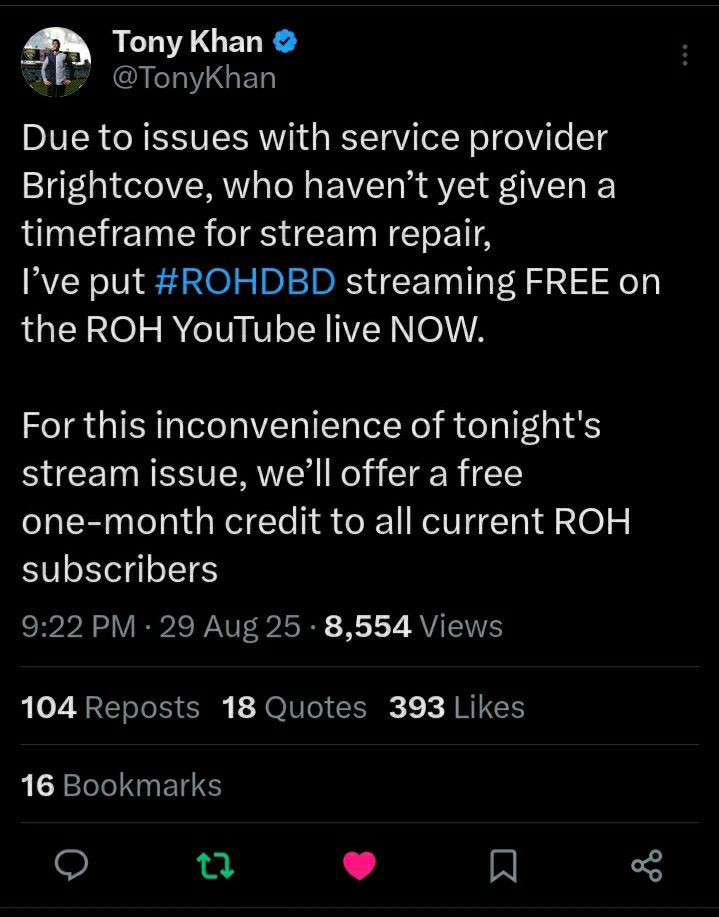Open the 8,554 Views analytics
This screenshot has height=917, width=719.
[413, 626]
